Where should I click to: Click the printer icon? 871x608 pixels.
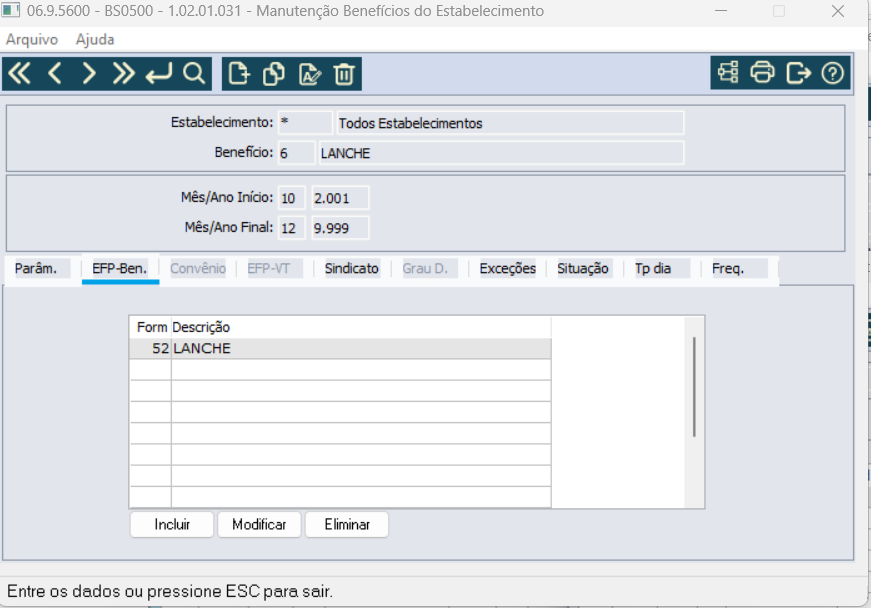(x=762, y=73)
